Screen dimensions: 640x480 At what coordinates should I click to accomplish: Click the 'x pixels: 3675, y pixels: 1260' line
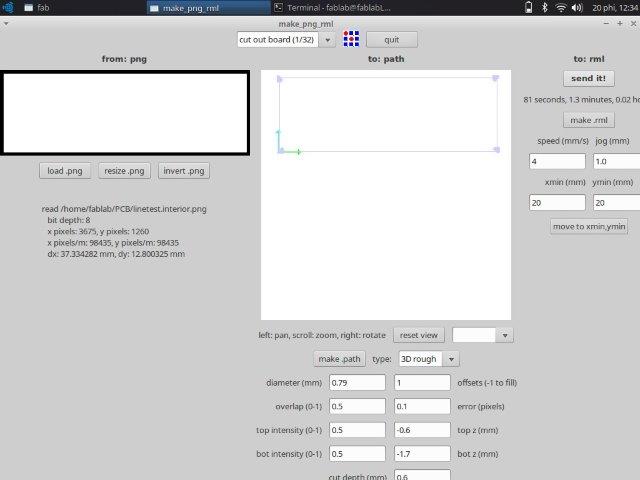coord(98,231)
